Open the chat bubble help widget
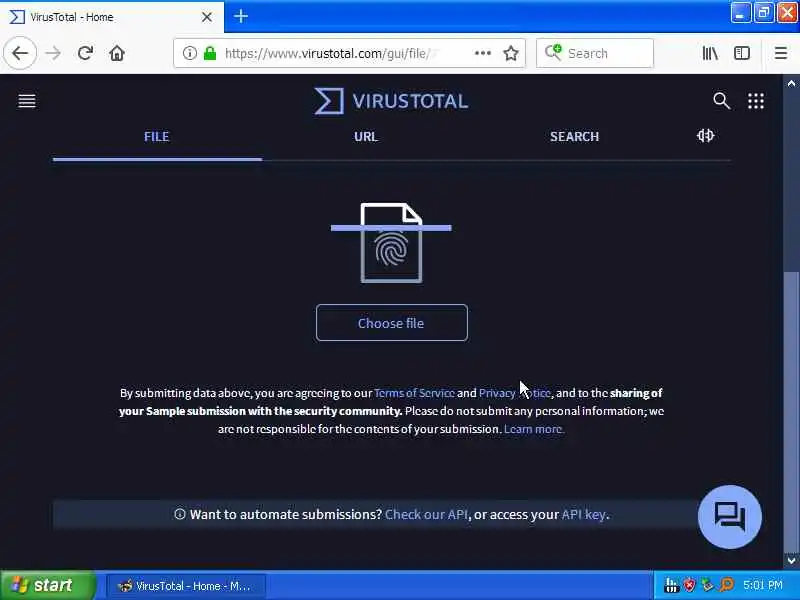This screenshot has height=600, width=800. tap(730, 516)
